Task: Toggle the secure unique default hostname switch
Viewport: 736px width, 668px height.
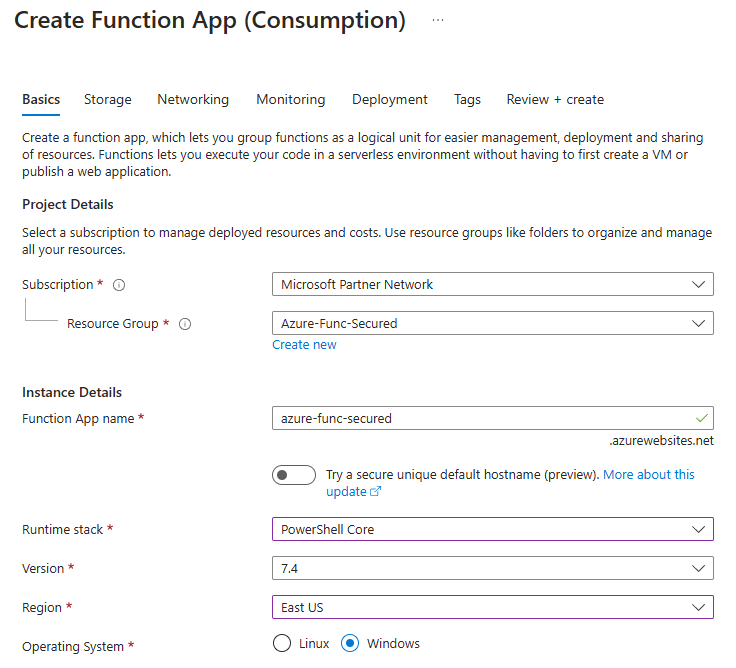Action: click(294, 475)
